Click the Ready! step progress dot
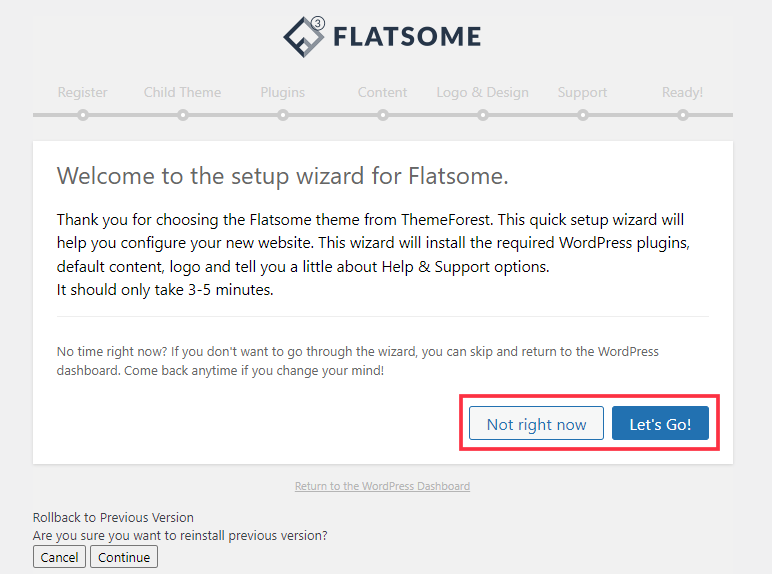 [x=683, y=115]
